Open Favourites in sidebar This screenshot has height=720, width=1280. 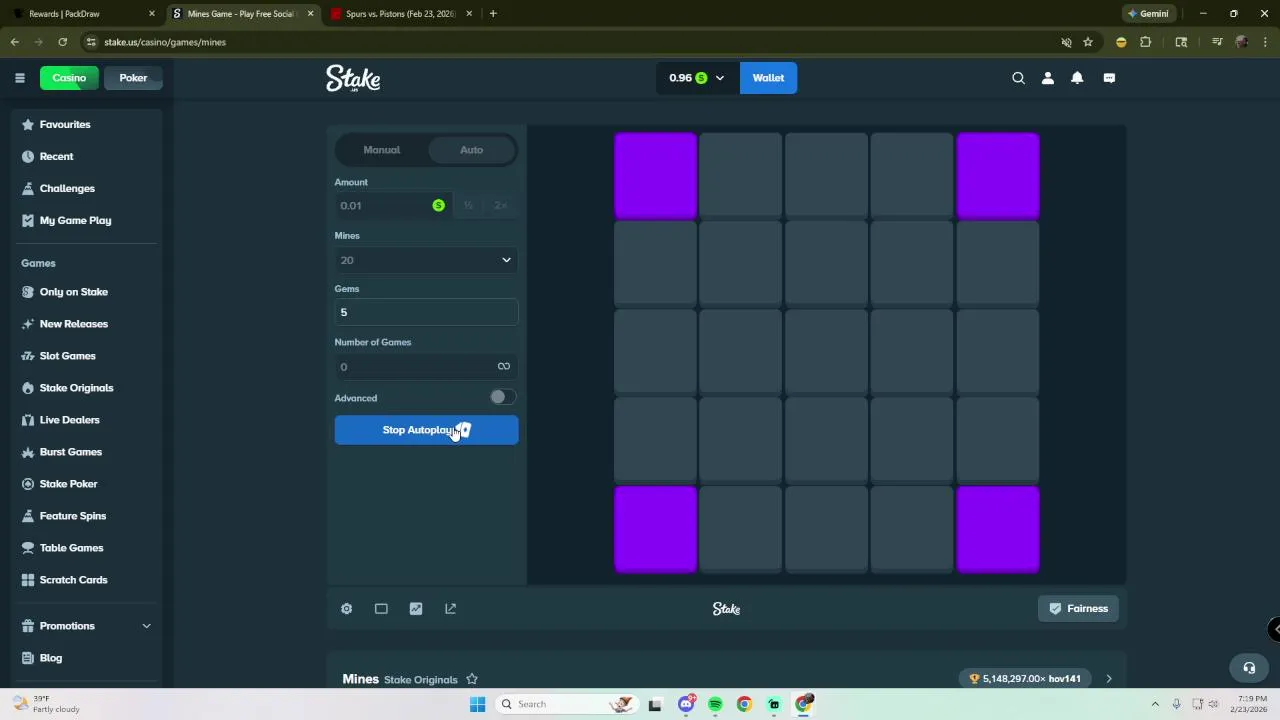pyautogui.click(x=65, y=124)
